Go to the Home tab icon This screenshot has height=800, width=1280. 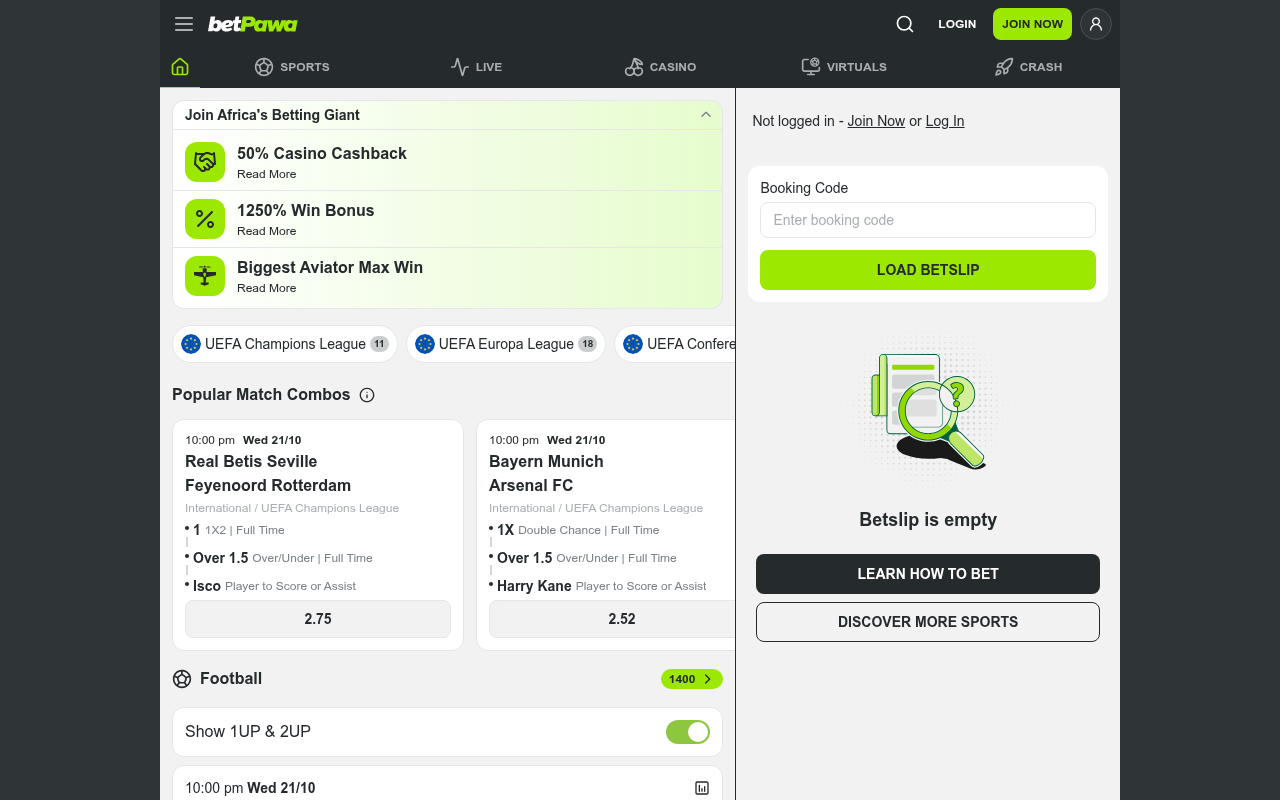[180, 67]
